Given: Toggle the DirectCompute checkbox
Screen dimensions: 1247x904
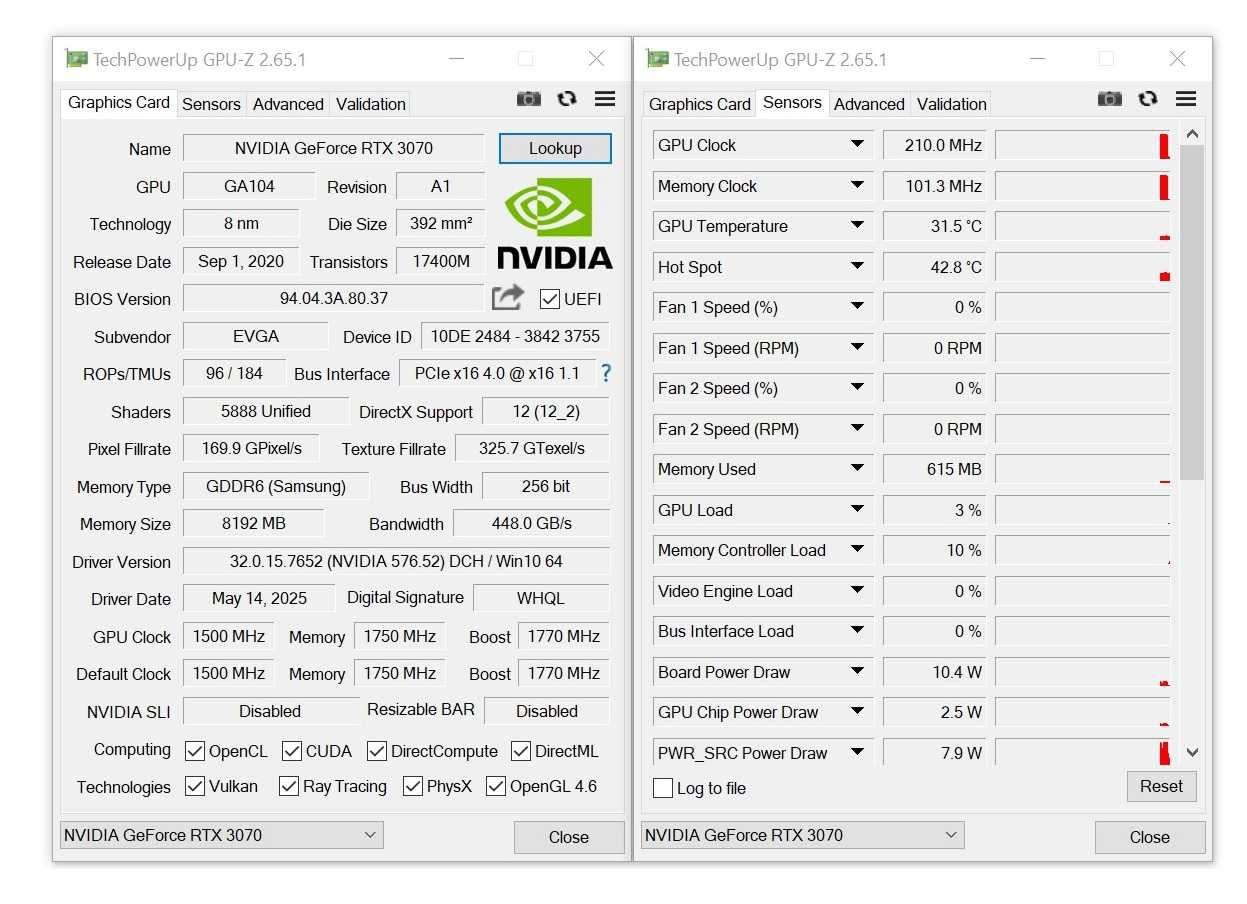Looking at the screenshot, I should point(377,751).
